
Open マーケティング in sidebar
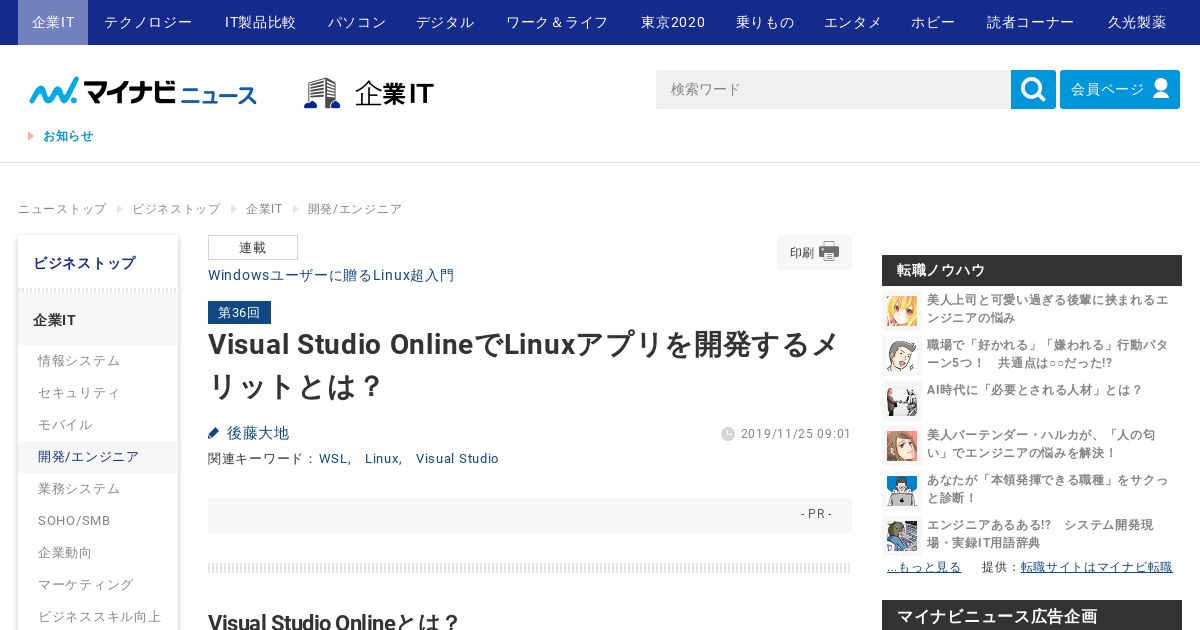(x=98, y=585)
